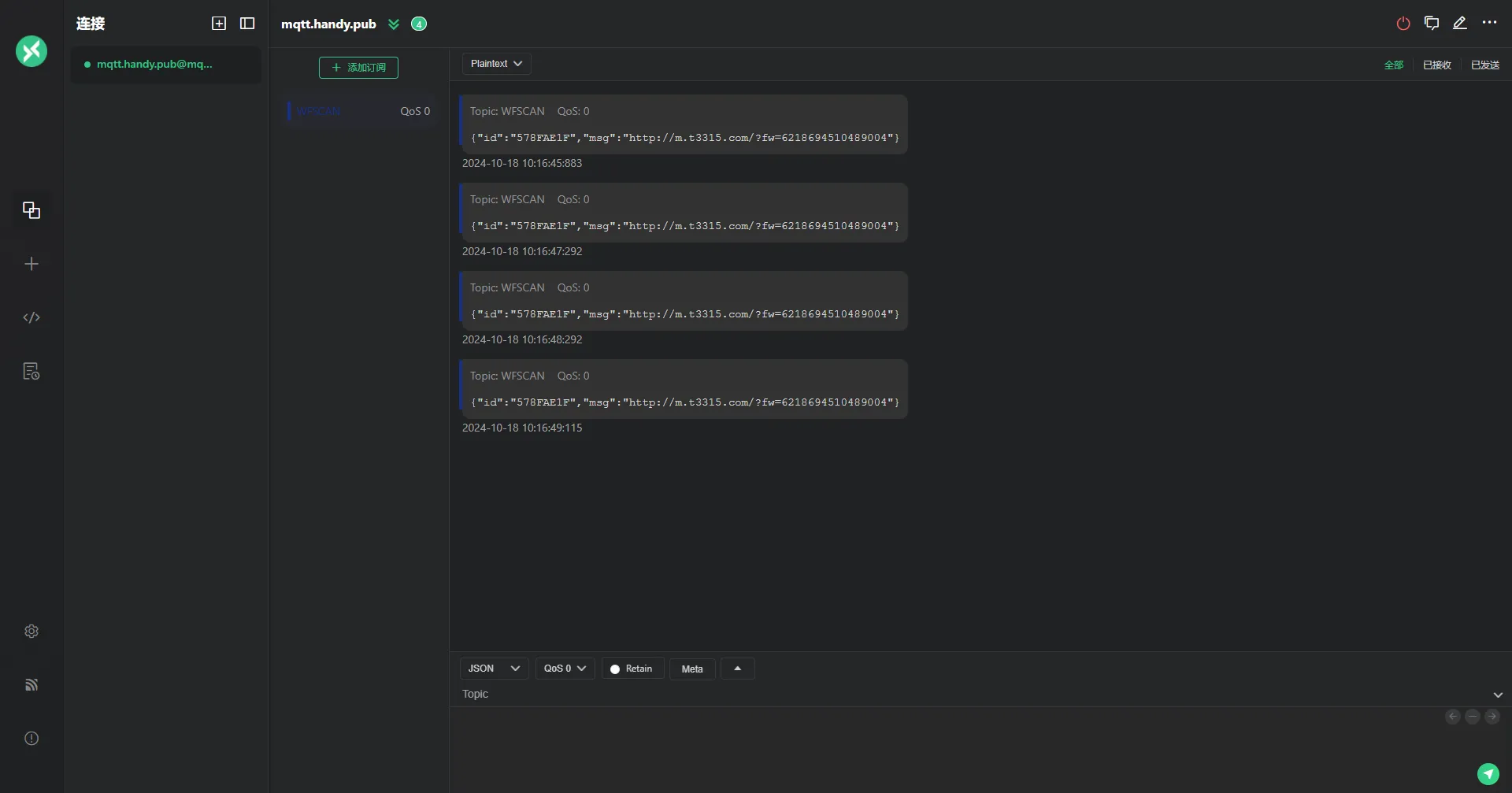Toggle the connection list layout icon
The image size is (1512, 793).
click(x=247, y=24)
